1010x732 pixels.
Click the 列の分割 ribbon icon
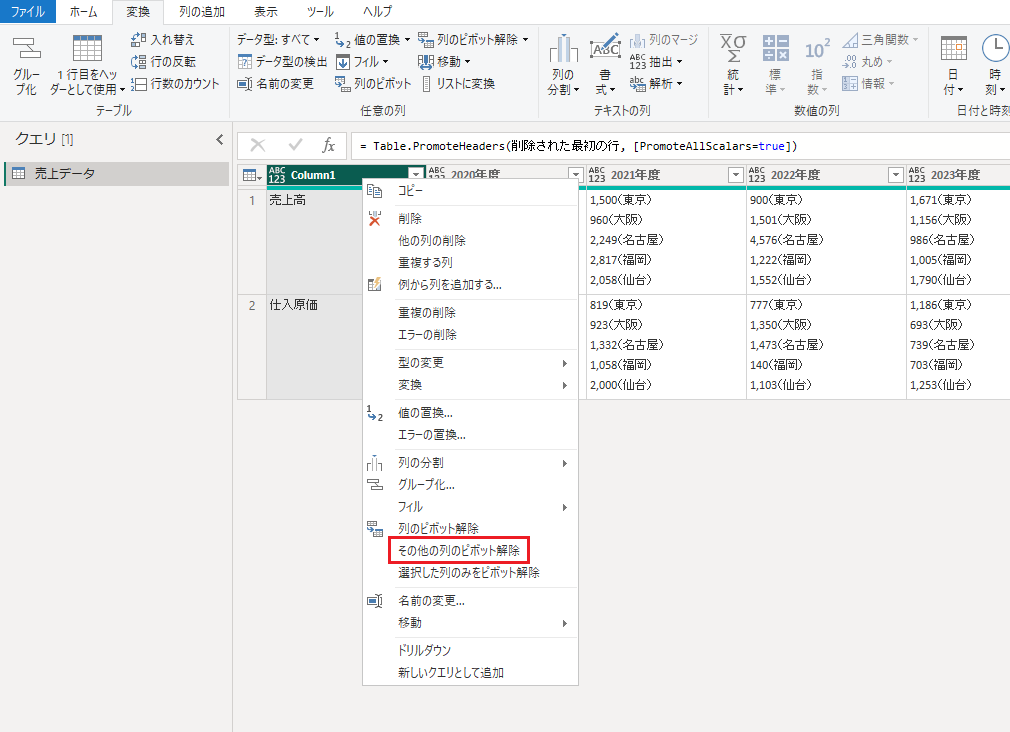[x=563, y=52]
